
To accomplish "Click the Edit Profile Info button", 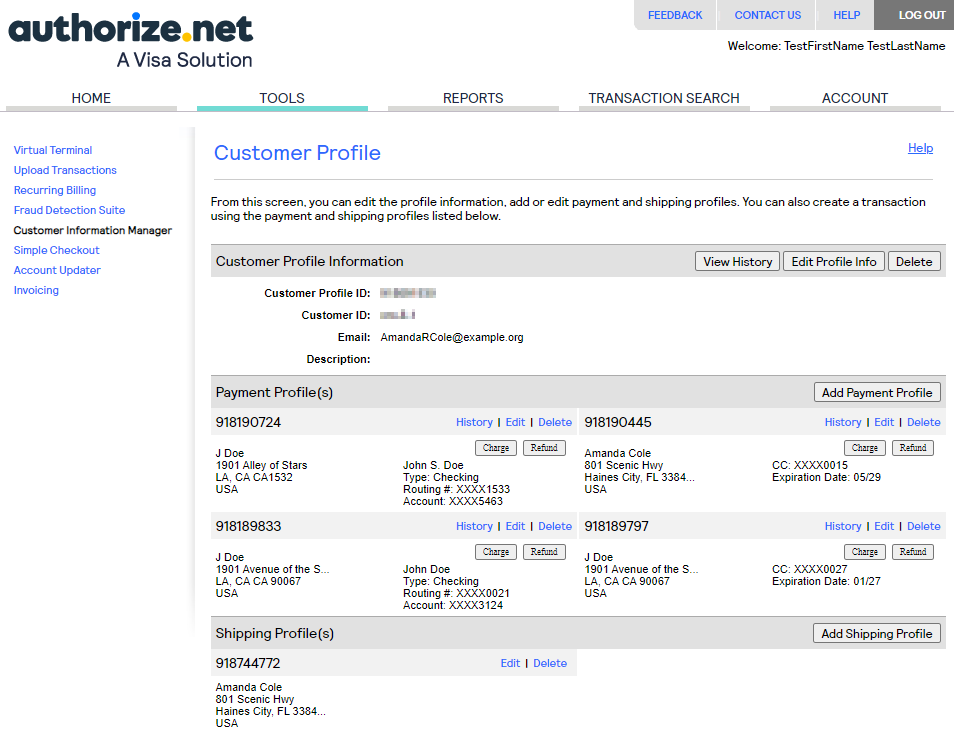I will click(x=833, y=262).
